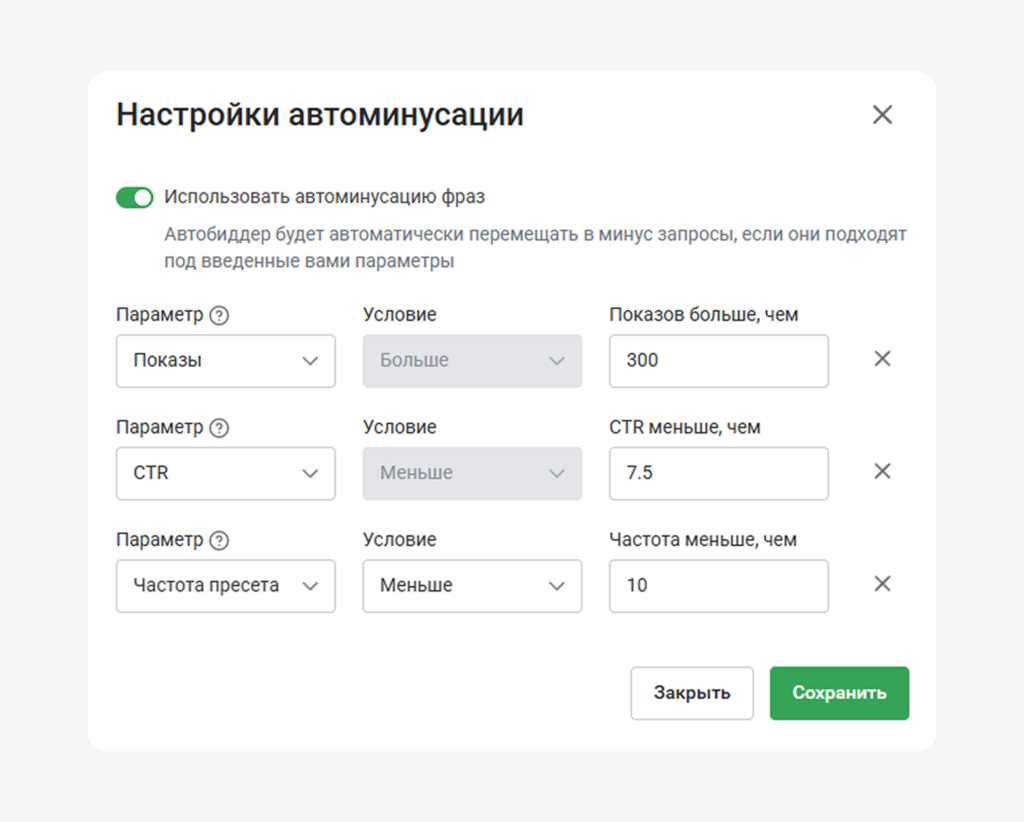The image size is (1024, 822).
Task: Open the Показы parameter dropdown
Action: tap(225, 361)
